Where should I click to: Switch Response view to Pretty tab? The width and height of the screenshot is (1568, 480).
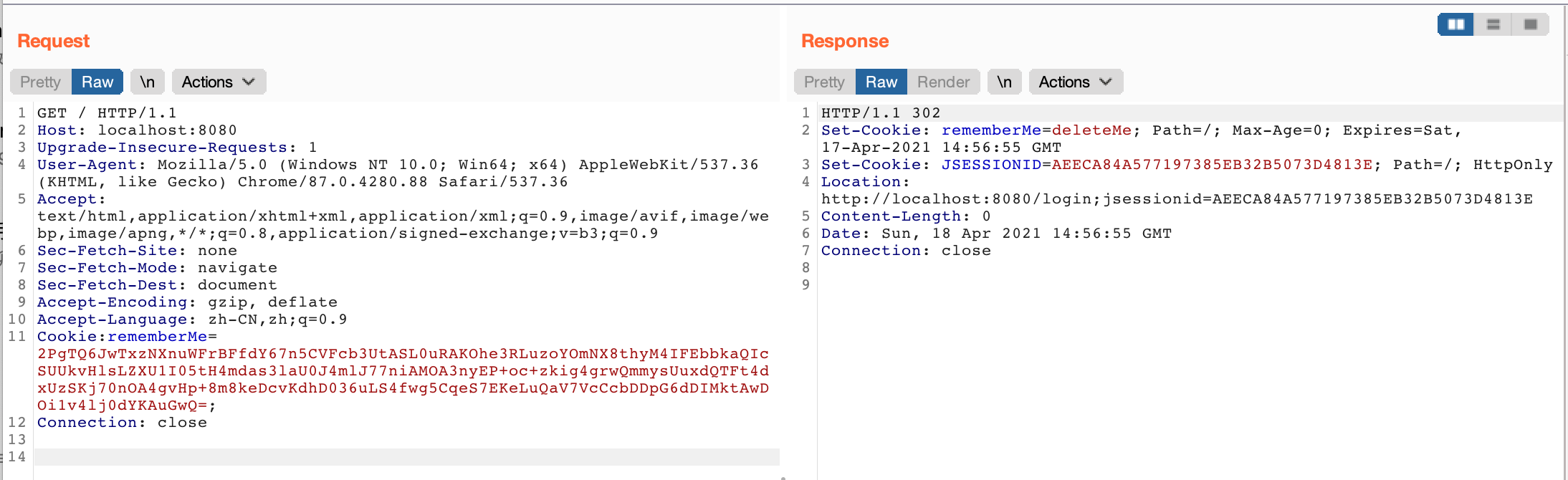(x=825, y=82)
